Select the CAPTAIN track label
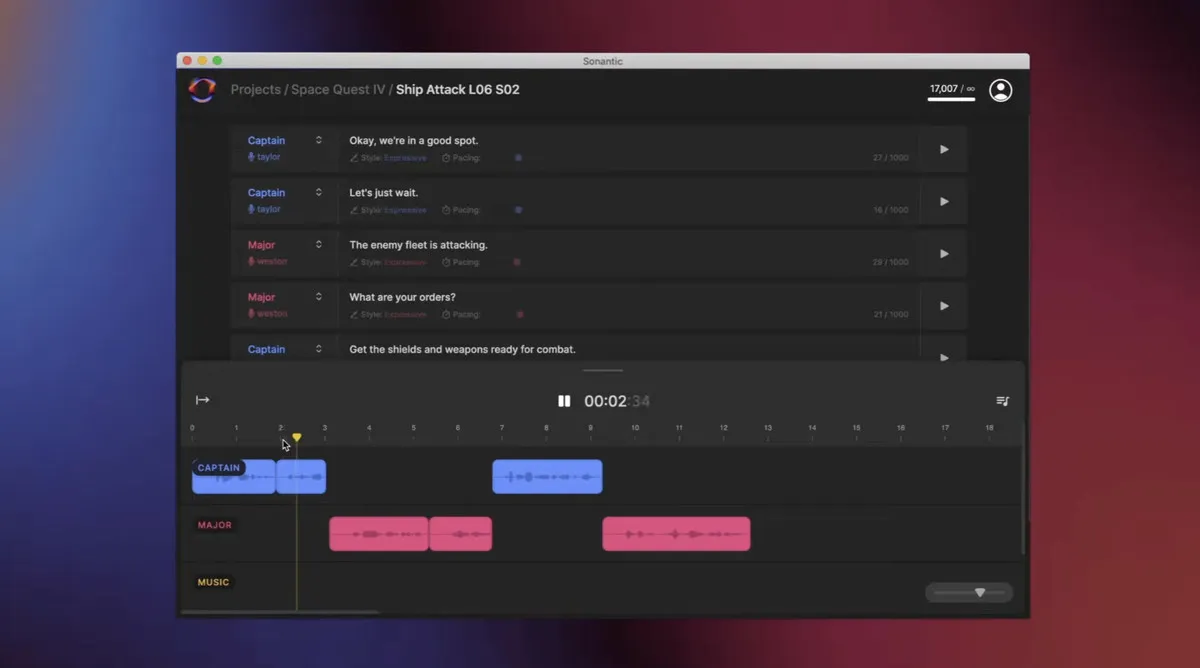The image size is (1200, 668). point(219,468)
